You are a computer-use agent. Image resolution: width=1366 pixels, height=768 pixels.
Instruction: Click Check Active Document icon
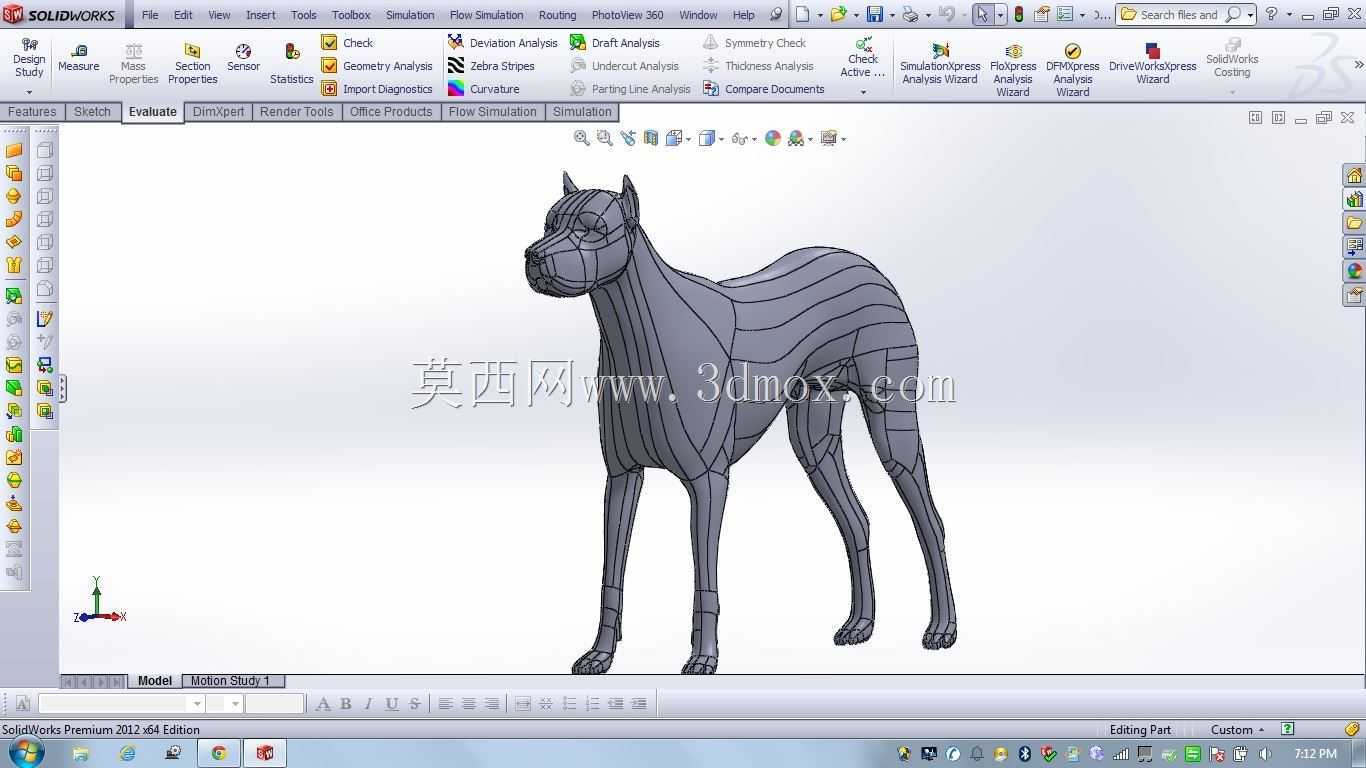point(863,56)
